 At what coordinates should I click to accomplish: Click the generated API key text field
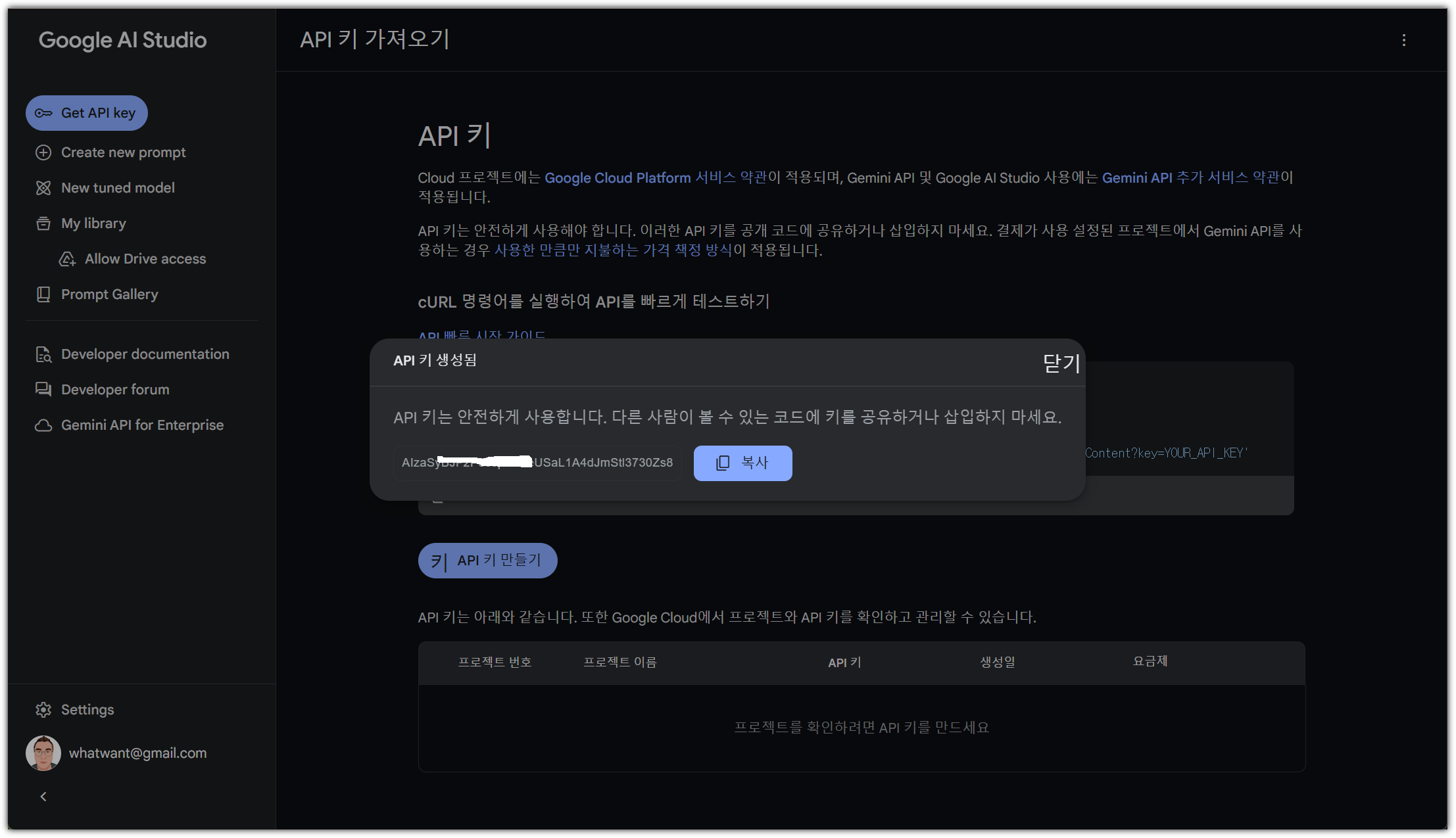coord(537,463)
